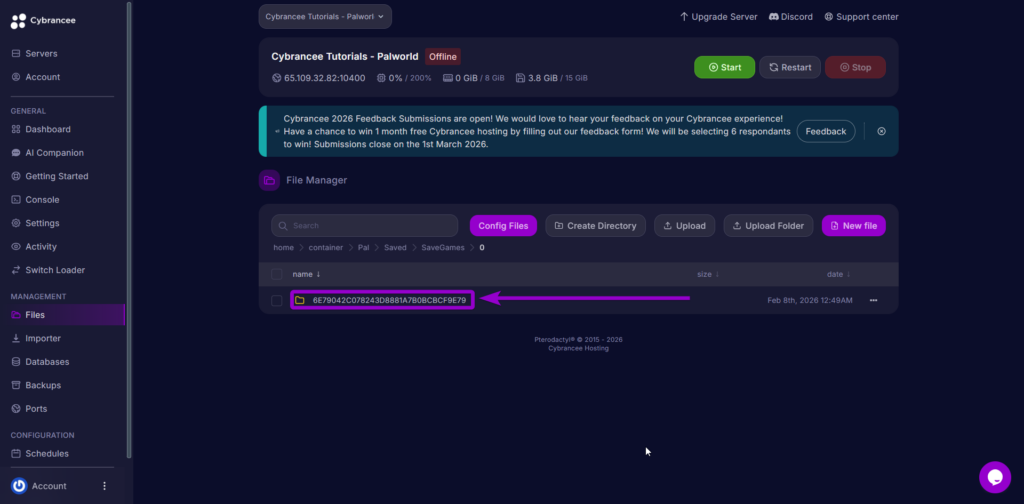This screenshot has height=504, width=1024.
Task: Open the account three-dot options menu
Action: click(x=104, y=486)
